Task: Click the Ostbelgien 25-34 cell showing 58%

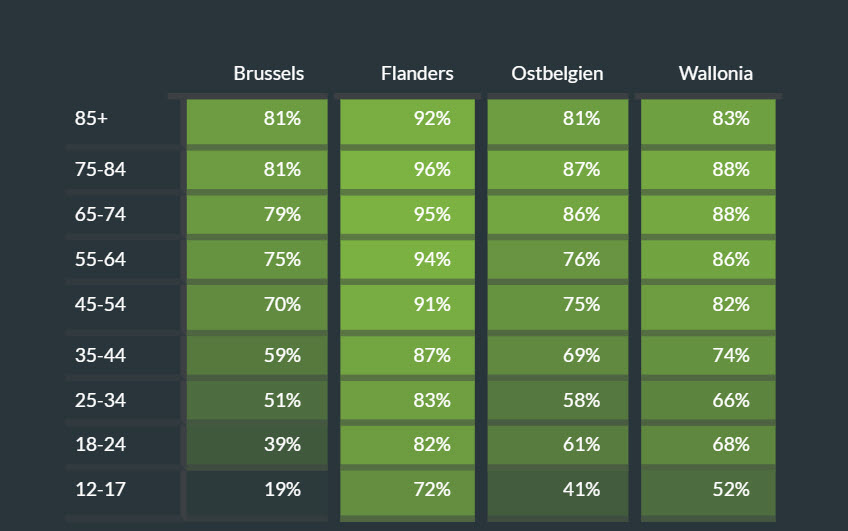Action: (557, 400)
